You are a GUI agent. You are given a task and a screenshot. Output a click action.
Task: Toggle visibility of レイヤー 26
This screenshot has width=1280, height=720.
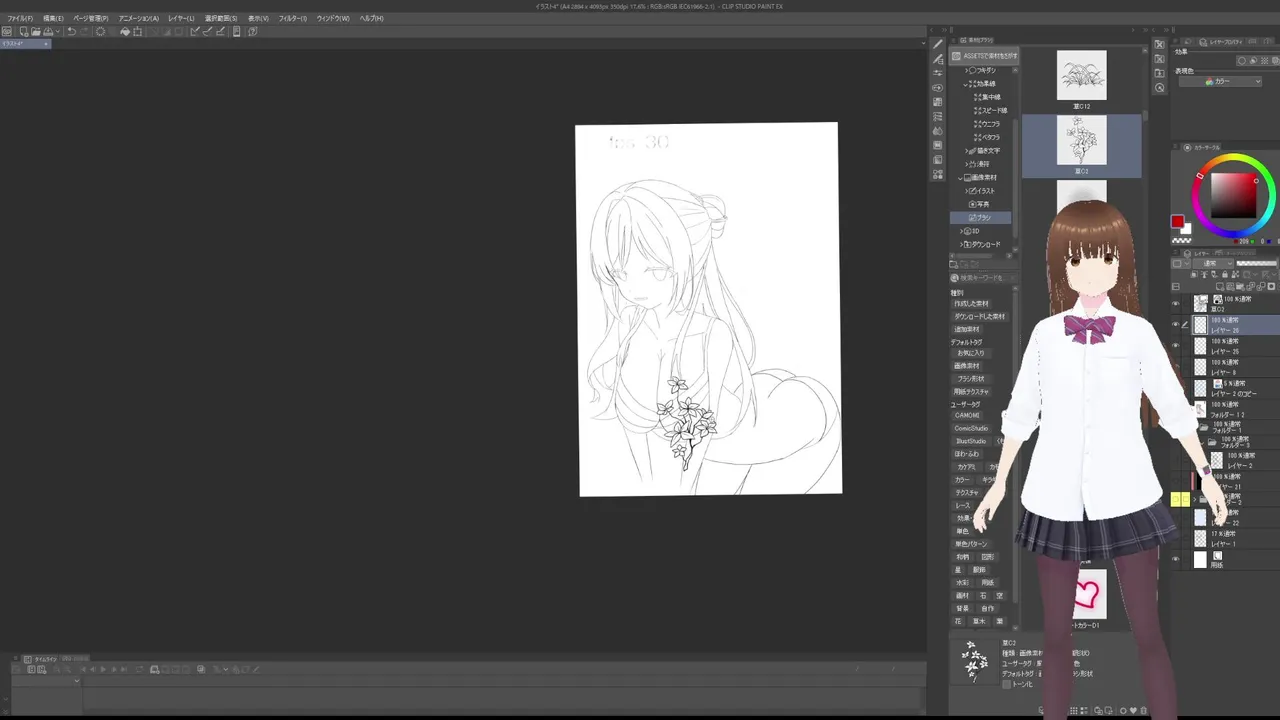(1176, 325)
